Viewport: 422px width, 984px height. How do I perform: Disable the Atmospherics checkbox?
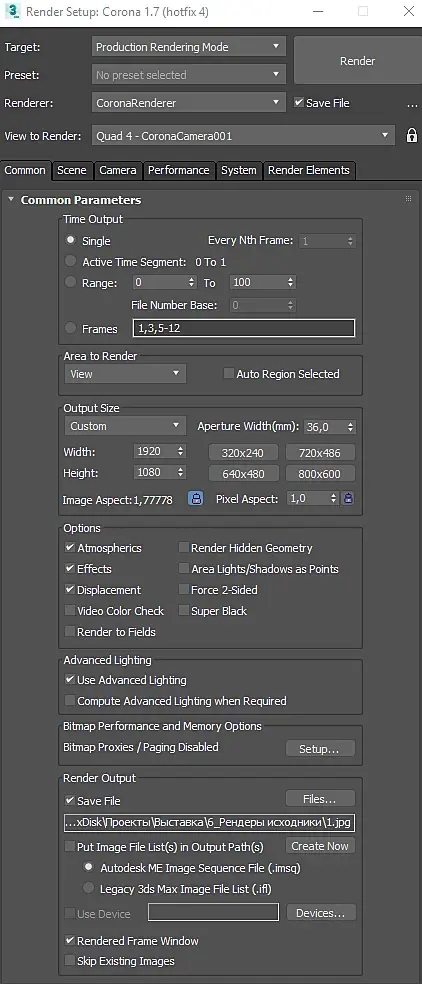click(70, 548)
